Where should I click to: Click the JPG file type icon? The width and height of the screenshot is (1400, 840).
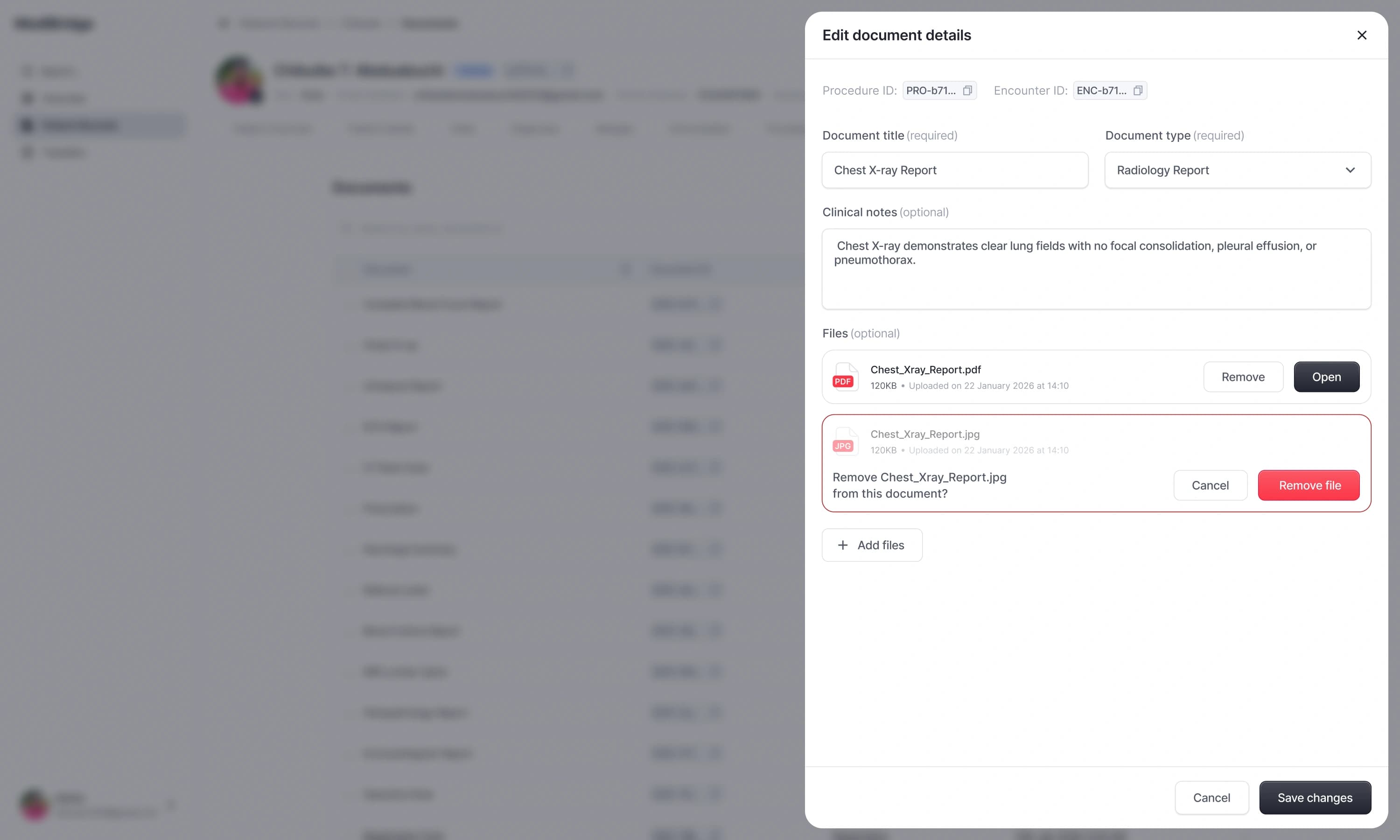point(845,441)
